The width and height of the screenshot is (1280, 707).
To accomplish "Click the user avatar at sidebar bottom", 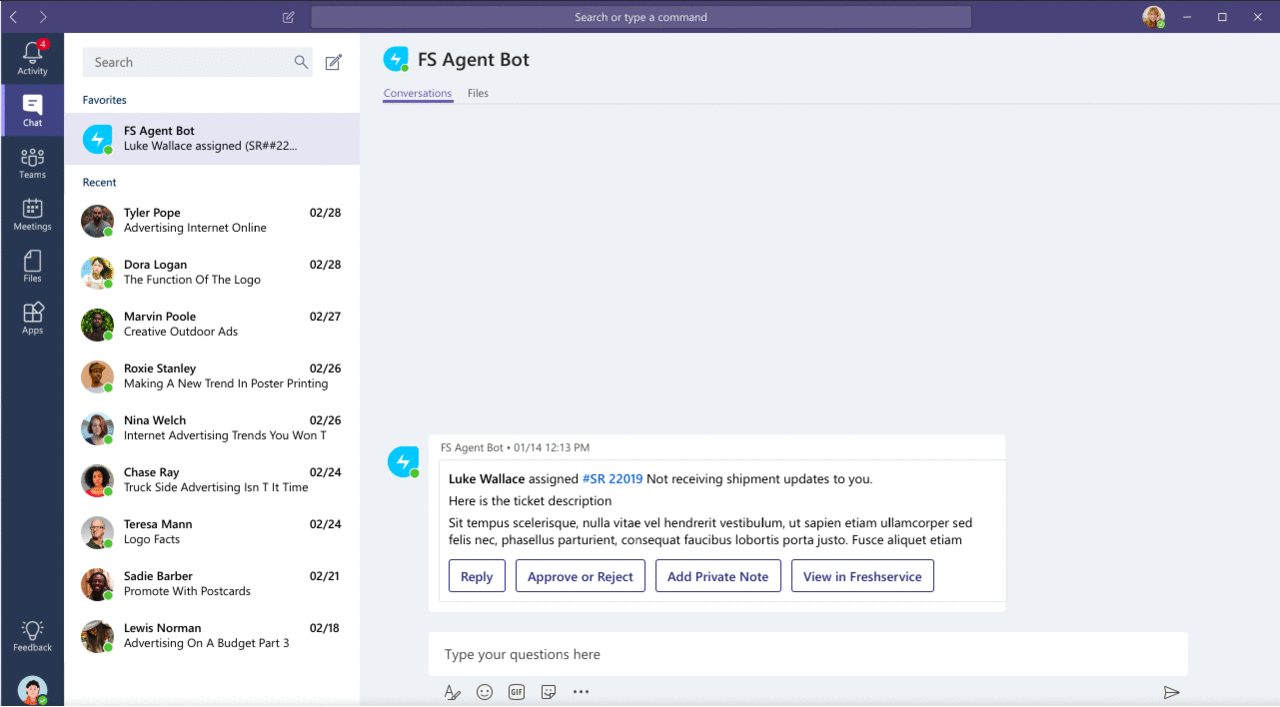I will [32, 690].
